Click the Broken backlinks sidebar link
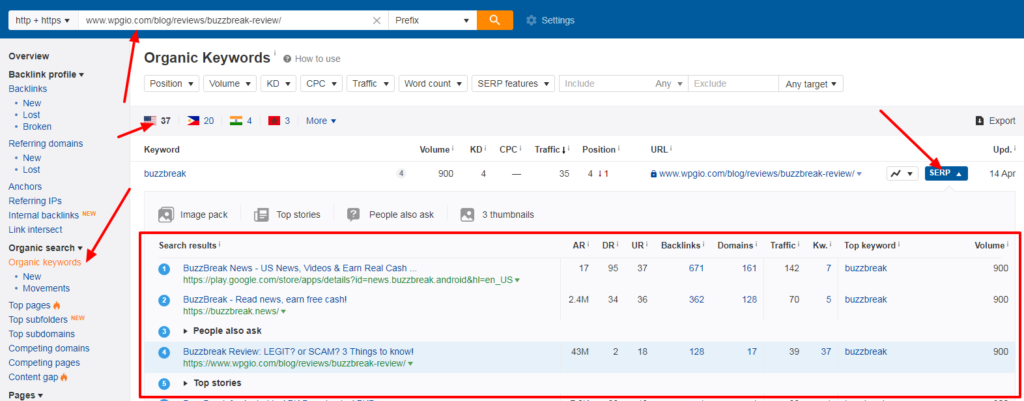Image resolution: width=1024 pixels, height=401 pixels. click(37, 126)
